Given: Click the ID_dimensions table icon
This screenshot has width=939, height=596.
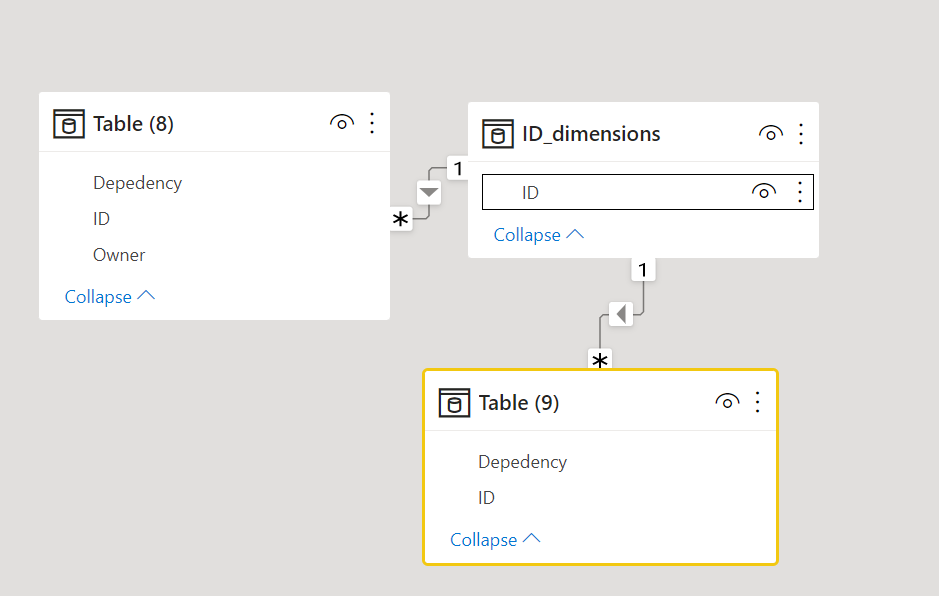Looking at the screenshot, I should click(x=498, y=134).
